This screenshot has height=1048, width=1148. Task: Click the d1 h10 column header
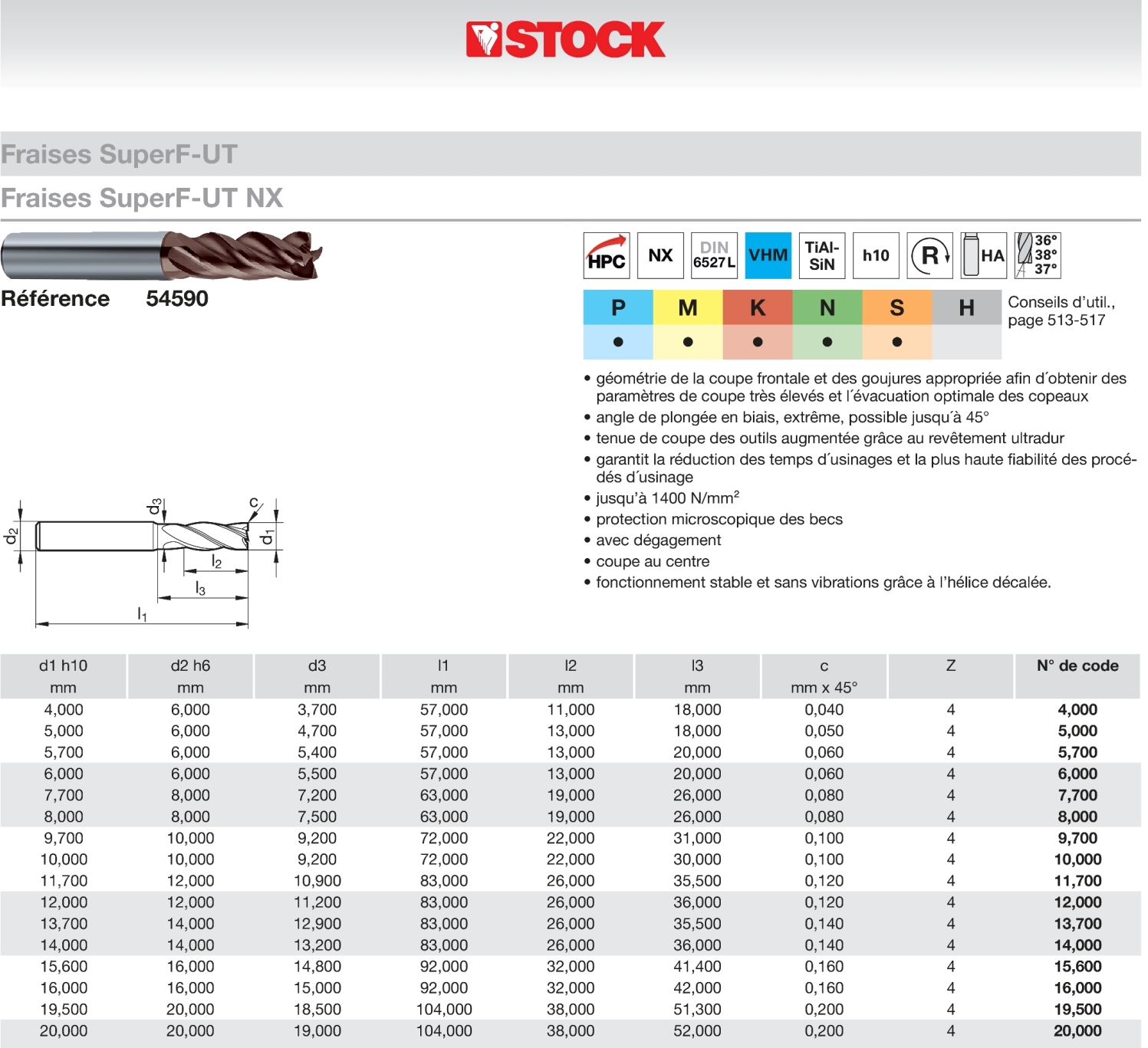[x=64, y=676]
